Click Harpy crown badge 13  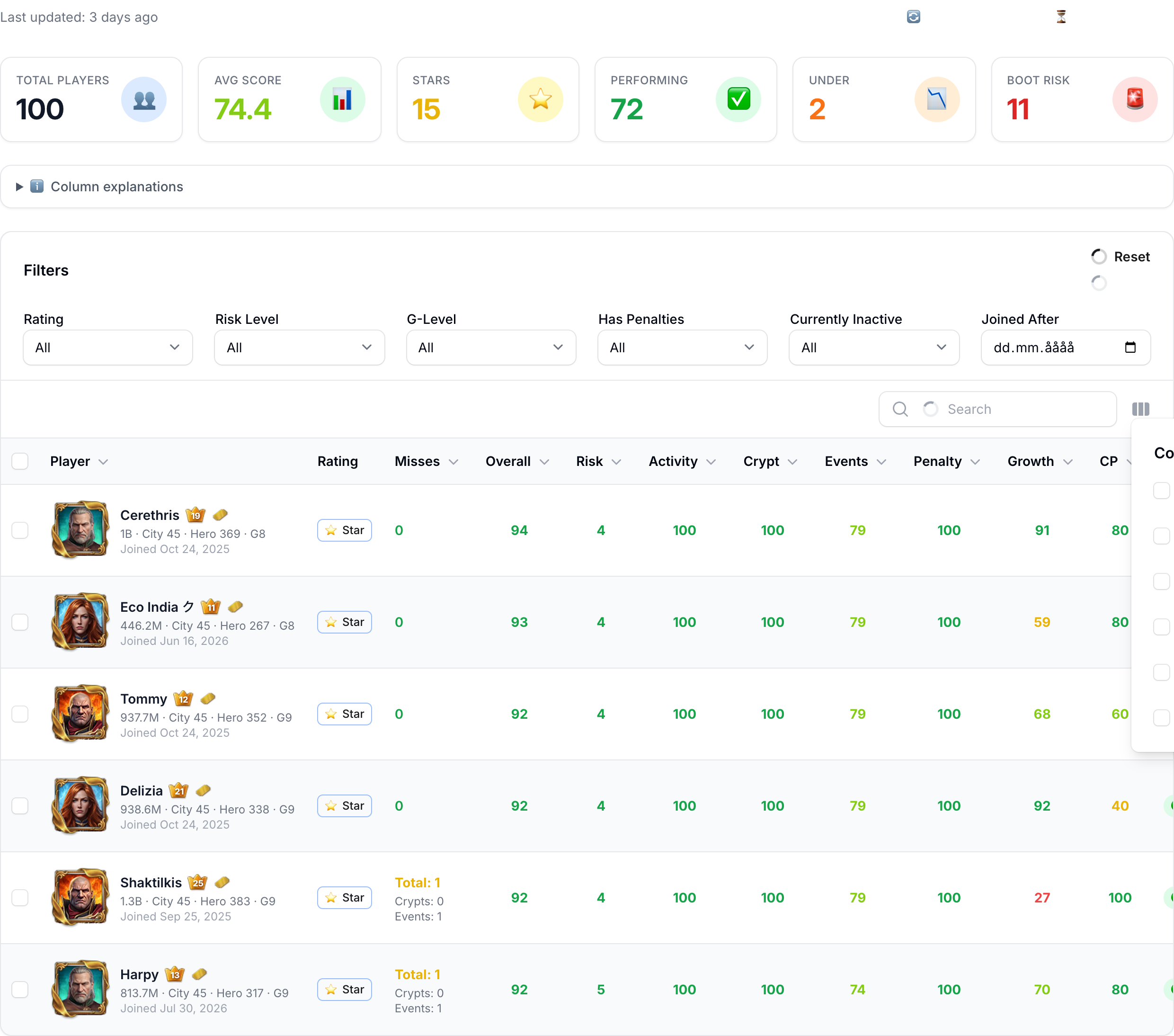[x=175, y=974]
